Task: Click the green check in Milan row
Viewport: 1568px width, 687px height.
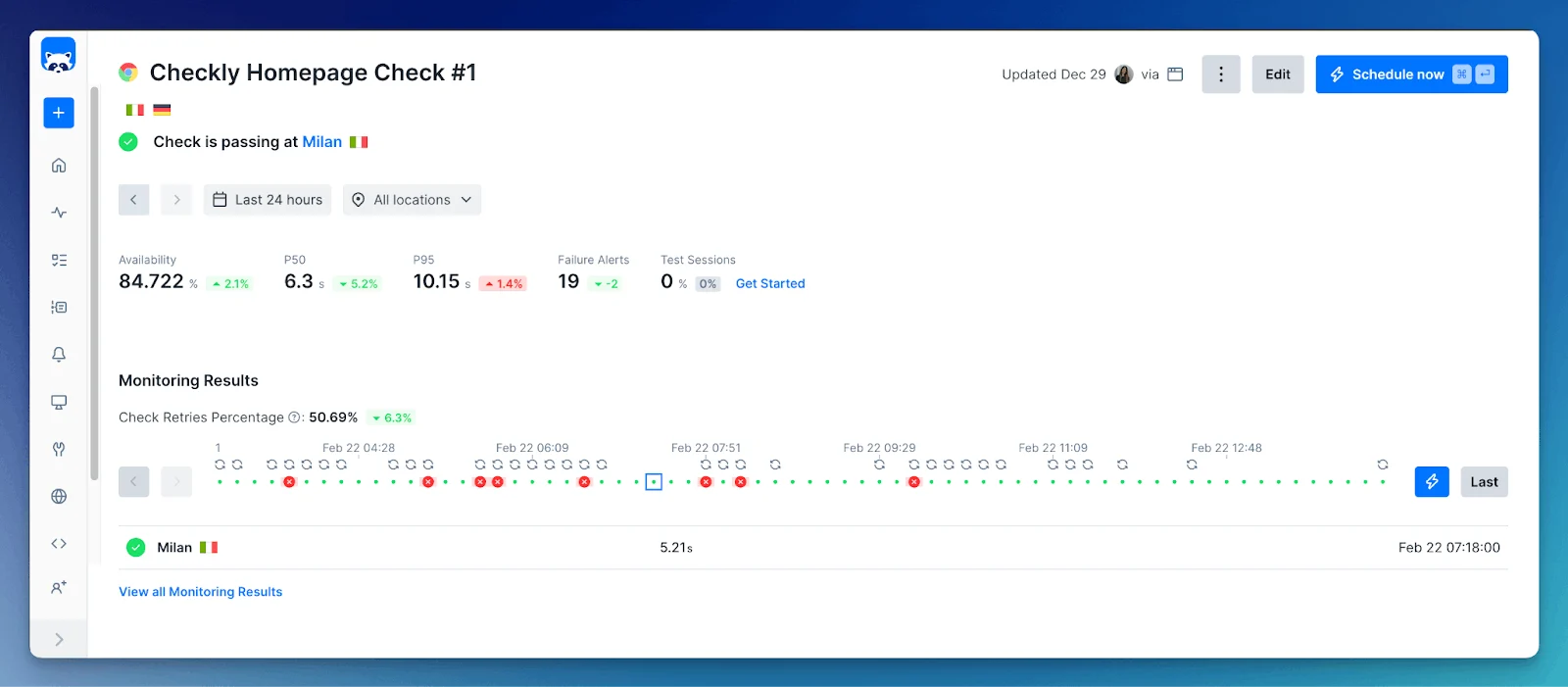Action: [x=136, y=548]
